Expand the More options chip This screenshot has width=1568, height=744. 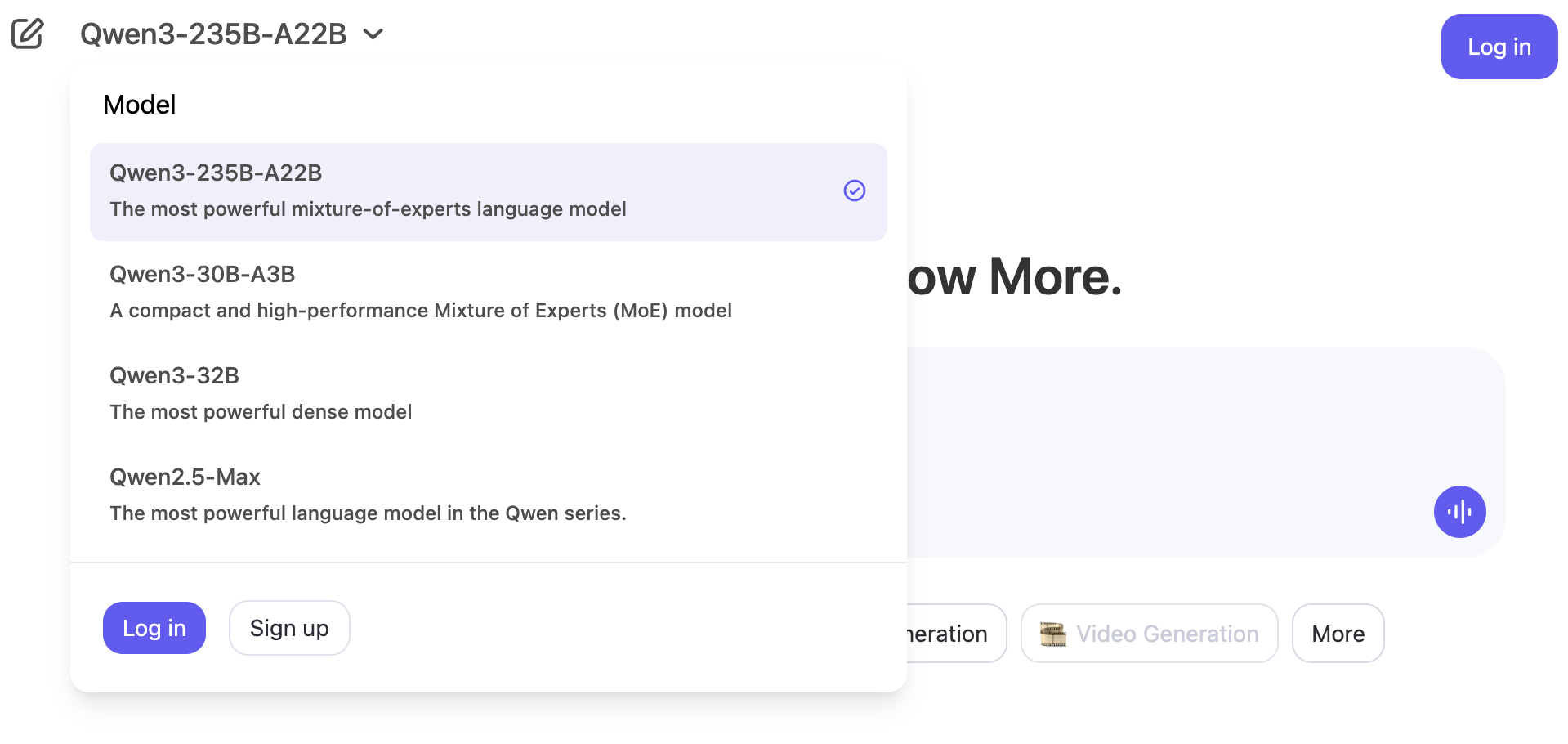pos(1338,634)
